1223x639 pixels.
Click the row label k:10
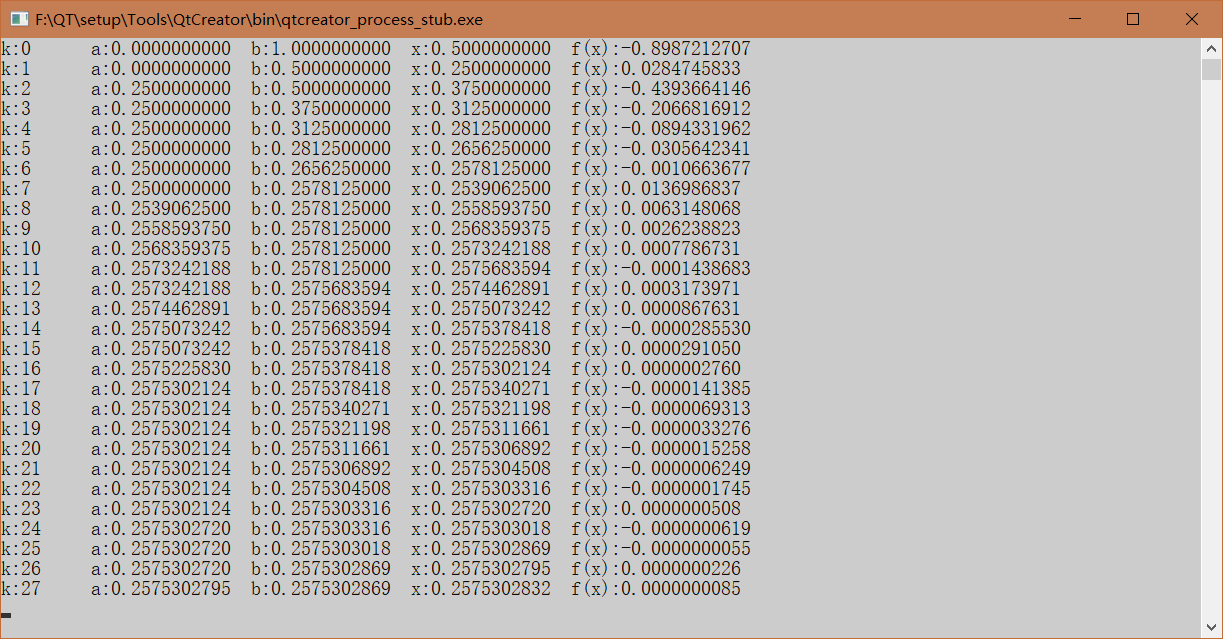coord(21,249)
